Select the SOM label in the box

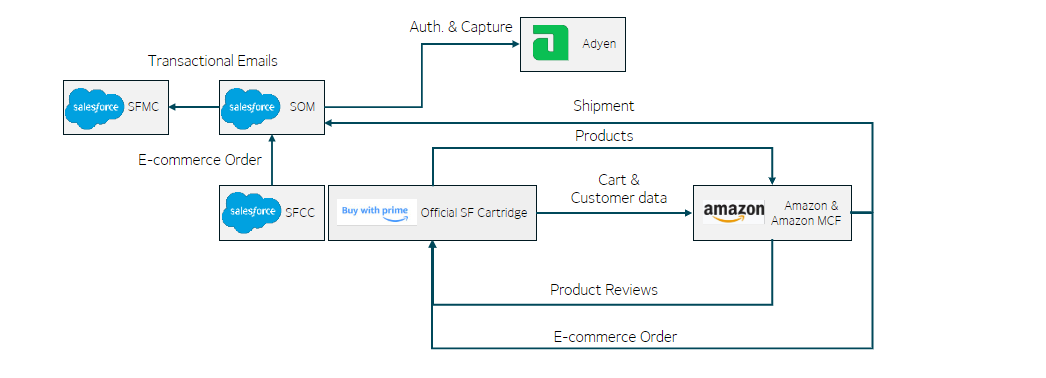coord(302,107)
